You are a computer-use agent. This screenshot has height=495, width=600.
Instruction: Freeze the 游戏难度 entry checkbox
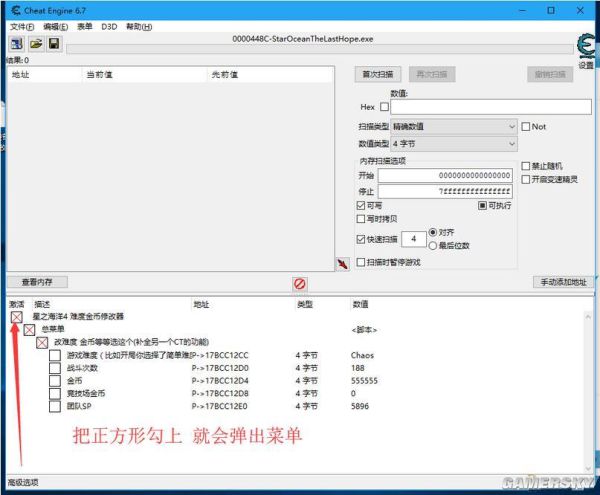55,355
